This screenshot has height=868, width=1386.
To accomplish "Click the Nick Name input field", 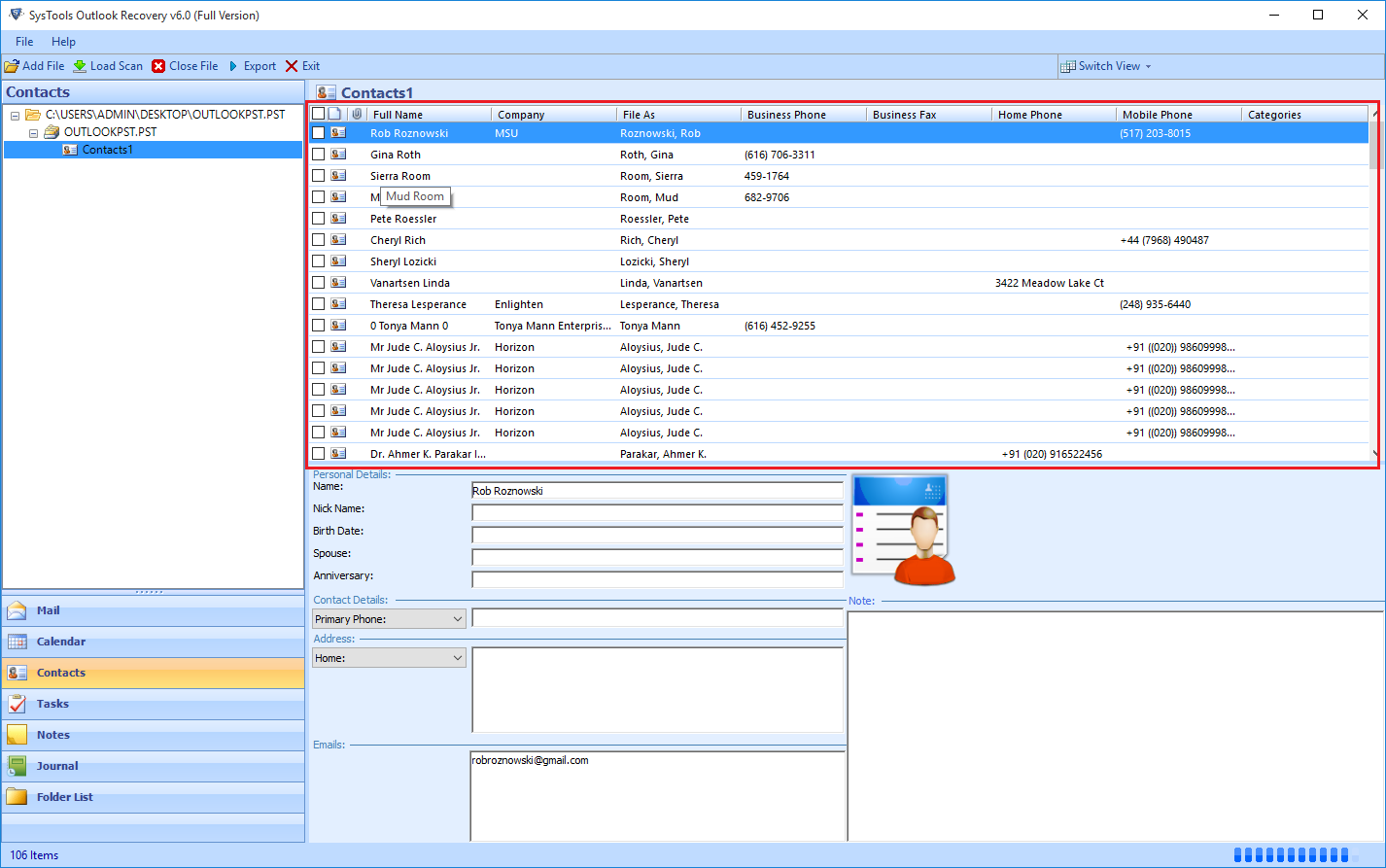I will coord(657,512).
